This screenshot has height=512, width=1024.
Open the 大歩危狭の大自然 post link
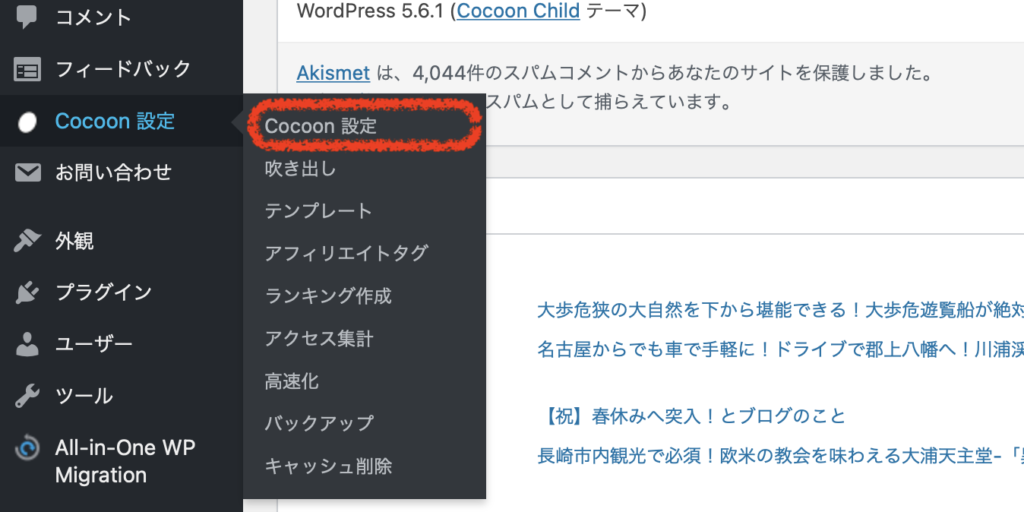[x=780, y=310]
